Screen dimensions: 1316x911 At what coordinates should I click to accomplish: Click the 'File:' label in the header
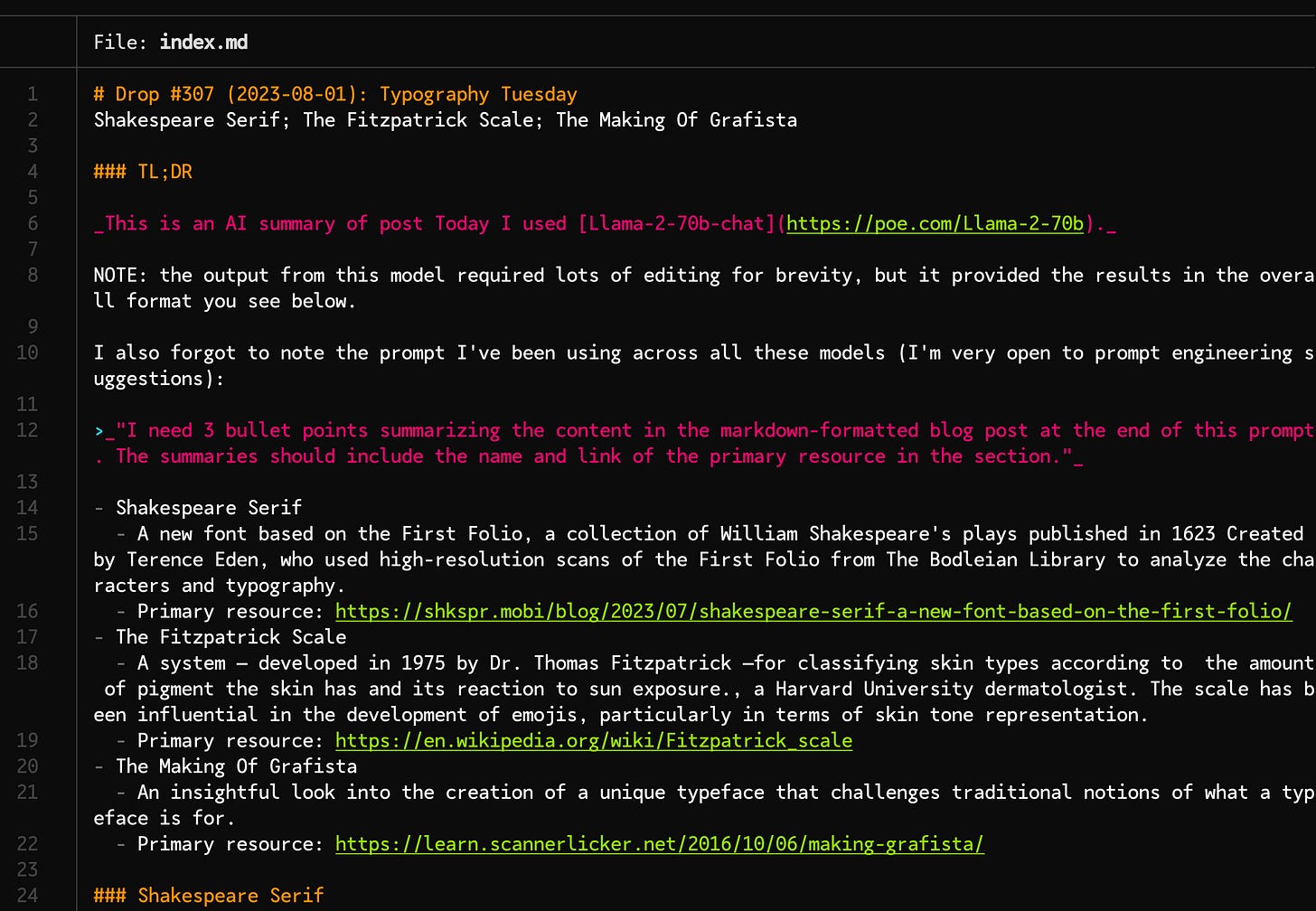pos(121,42)
